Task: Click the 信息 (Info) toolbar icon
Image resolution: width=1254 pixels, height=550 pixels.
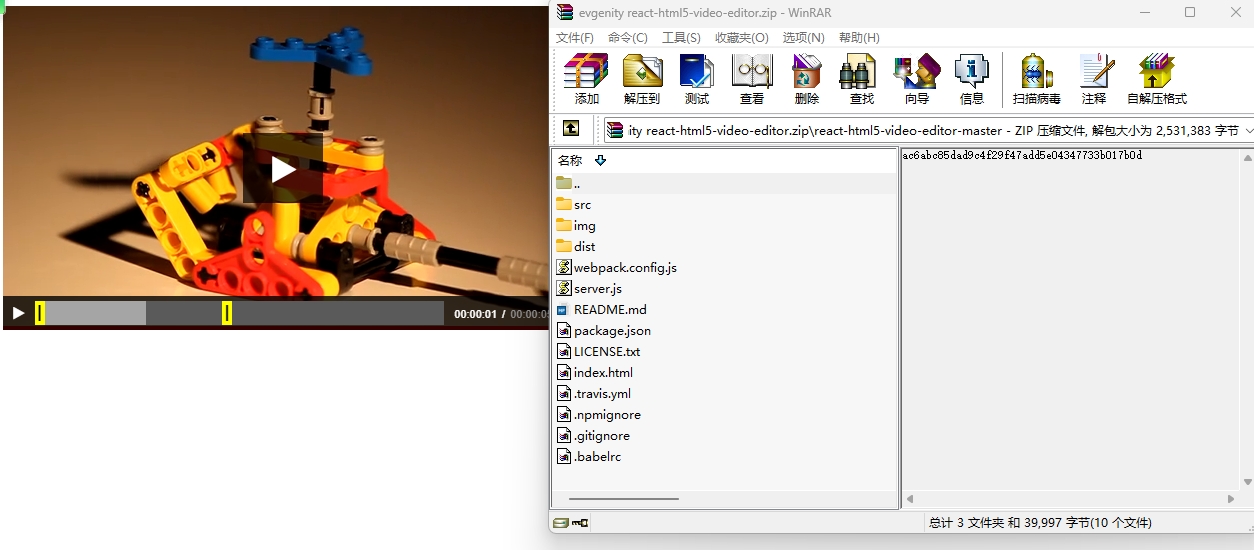Action: [972, 72]
